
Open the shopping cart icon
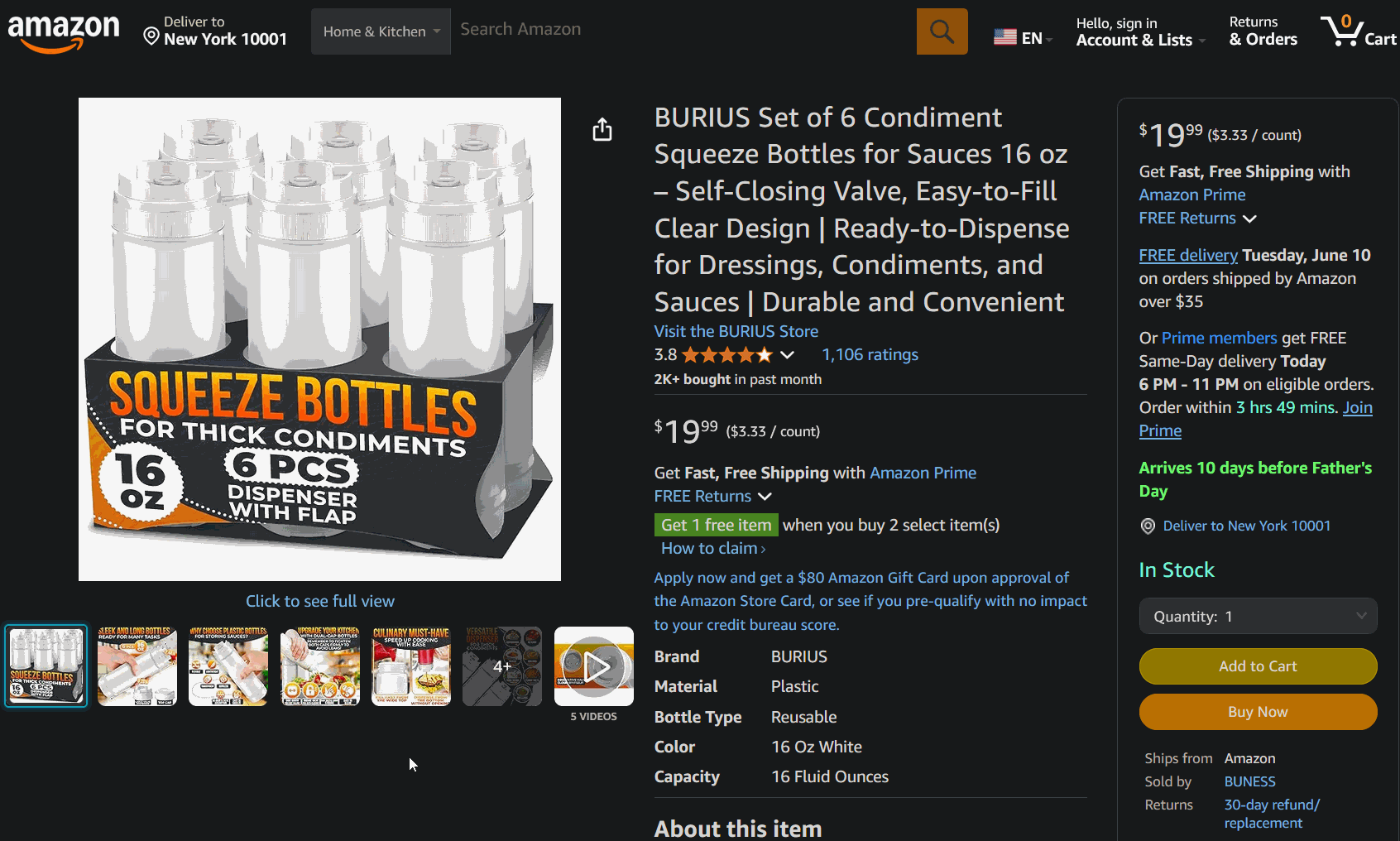[1358, 31]
